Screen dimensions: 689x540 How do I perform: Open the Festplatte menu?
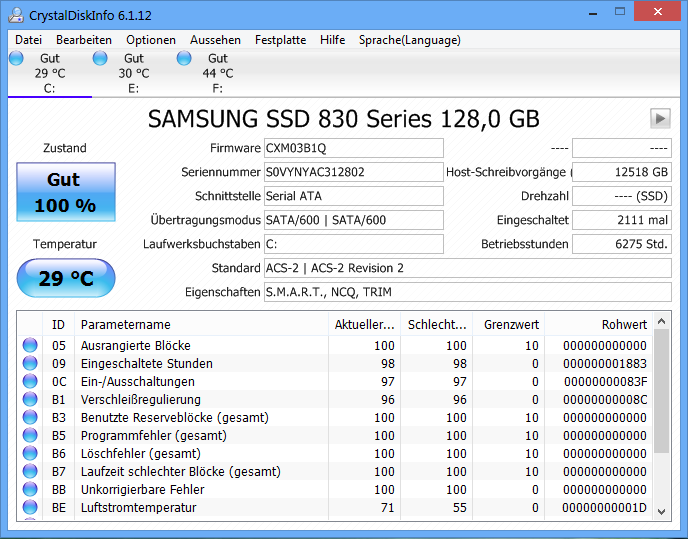(280, 40)
